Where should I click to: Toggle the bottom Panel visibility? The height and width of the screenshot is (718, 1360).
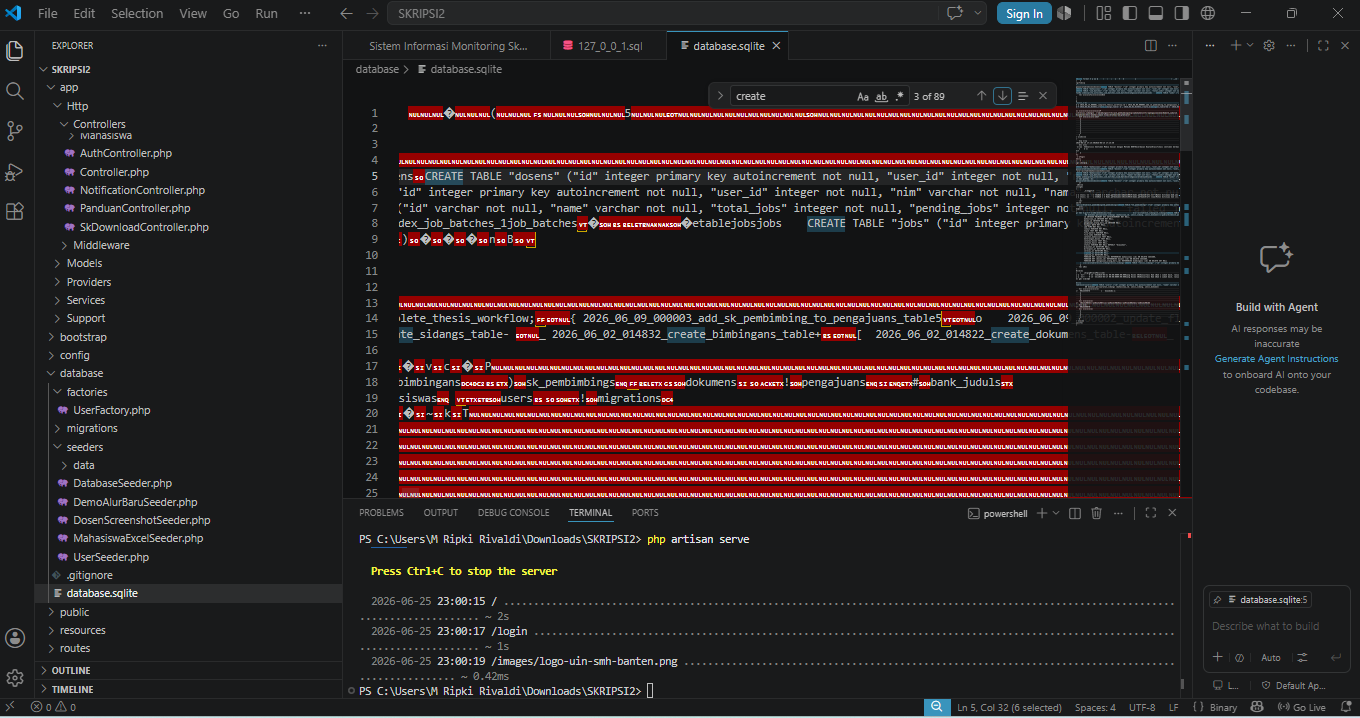coord(1155,14)
